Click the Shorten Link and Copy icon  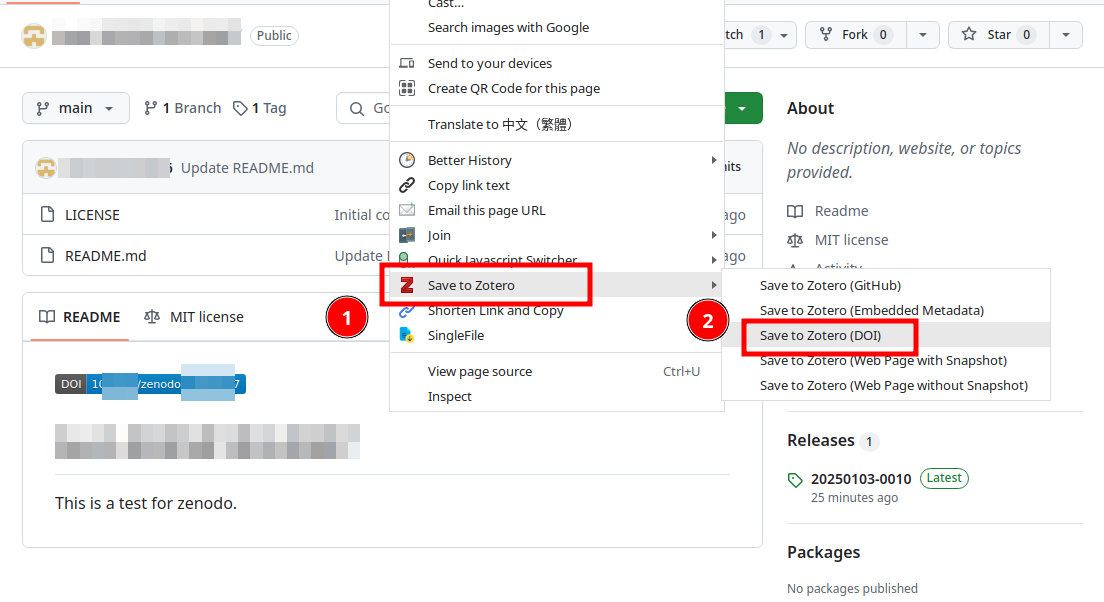pos(407,311)
